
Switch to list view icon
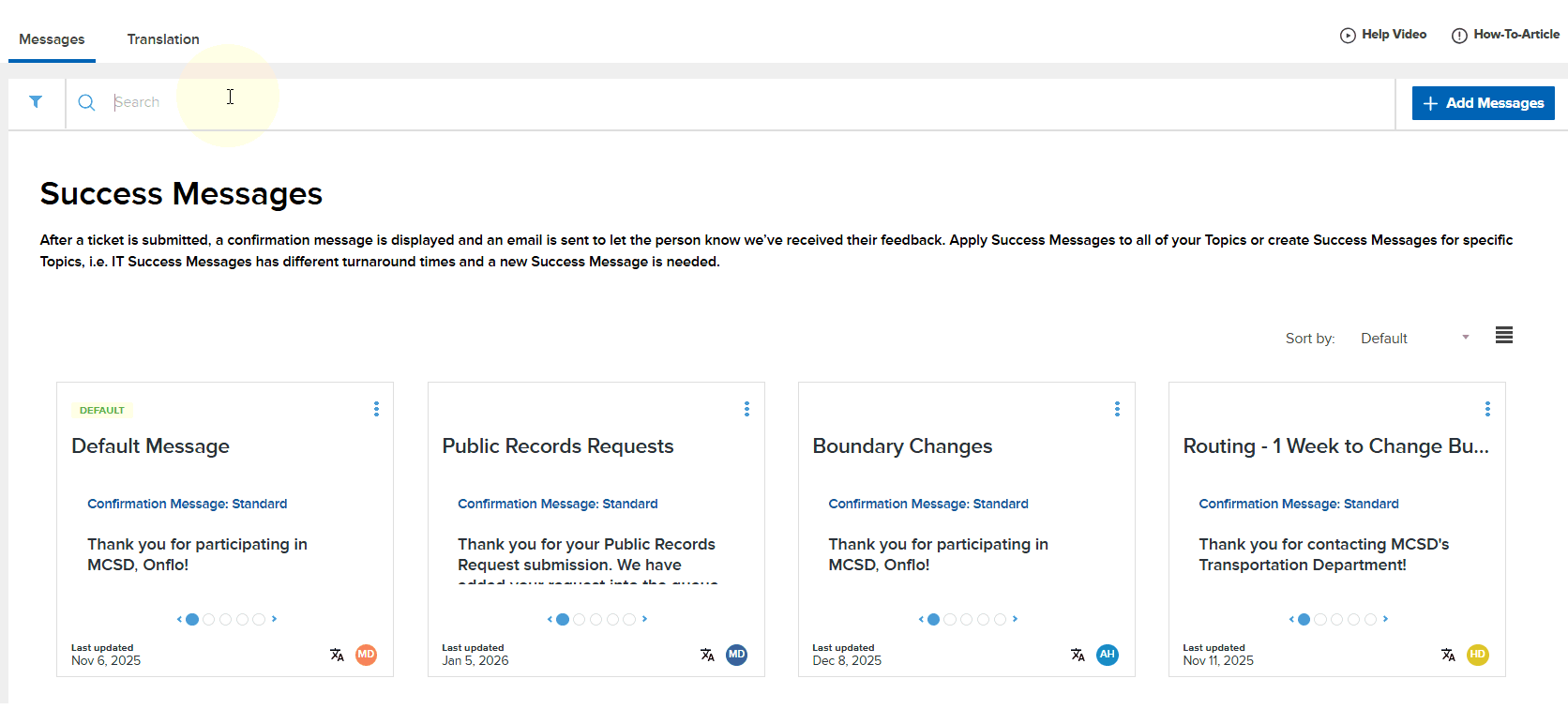click(x=1503, y=336)
